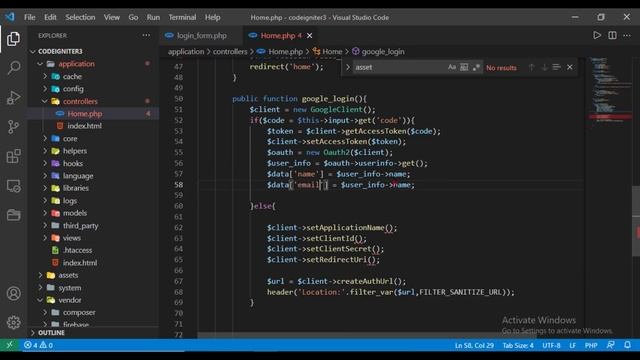Open Remote Explorer view
The width and height of the screenshot is (640, 360).
13,186
